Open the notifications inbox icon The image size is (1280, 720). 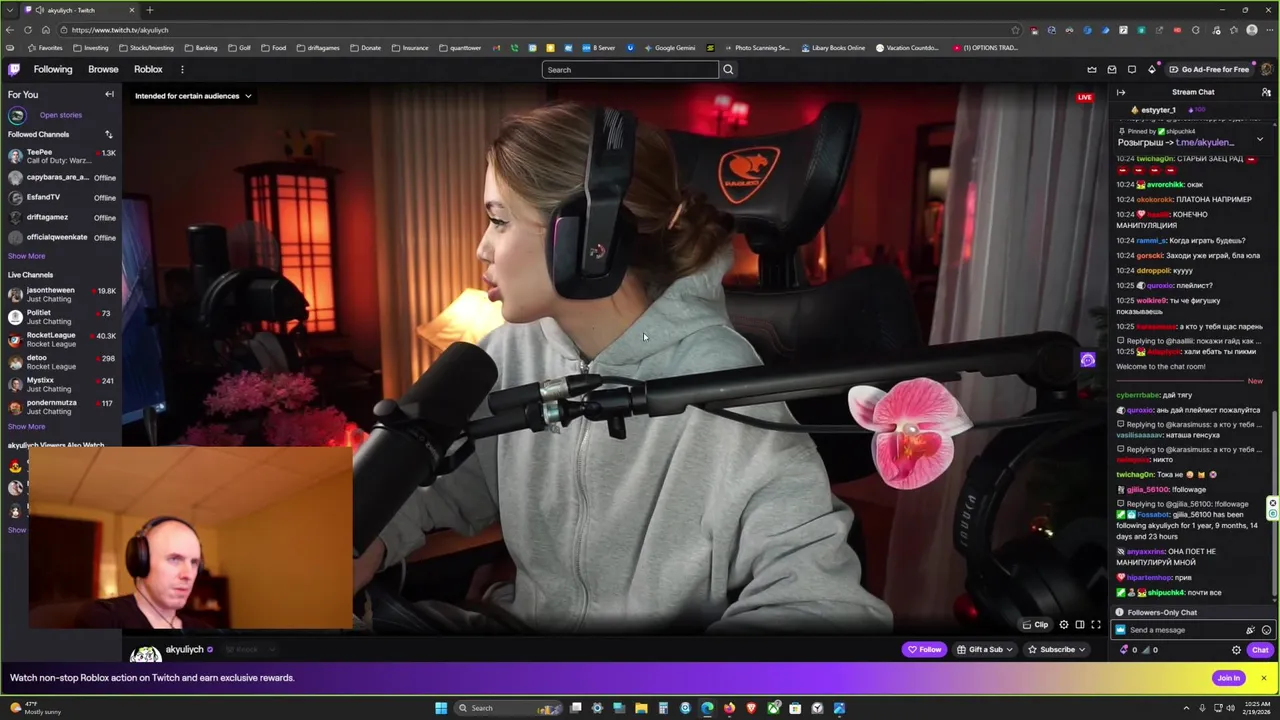(1112, 70)
